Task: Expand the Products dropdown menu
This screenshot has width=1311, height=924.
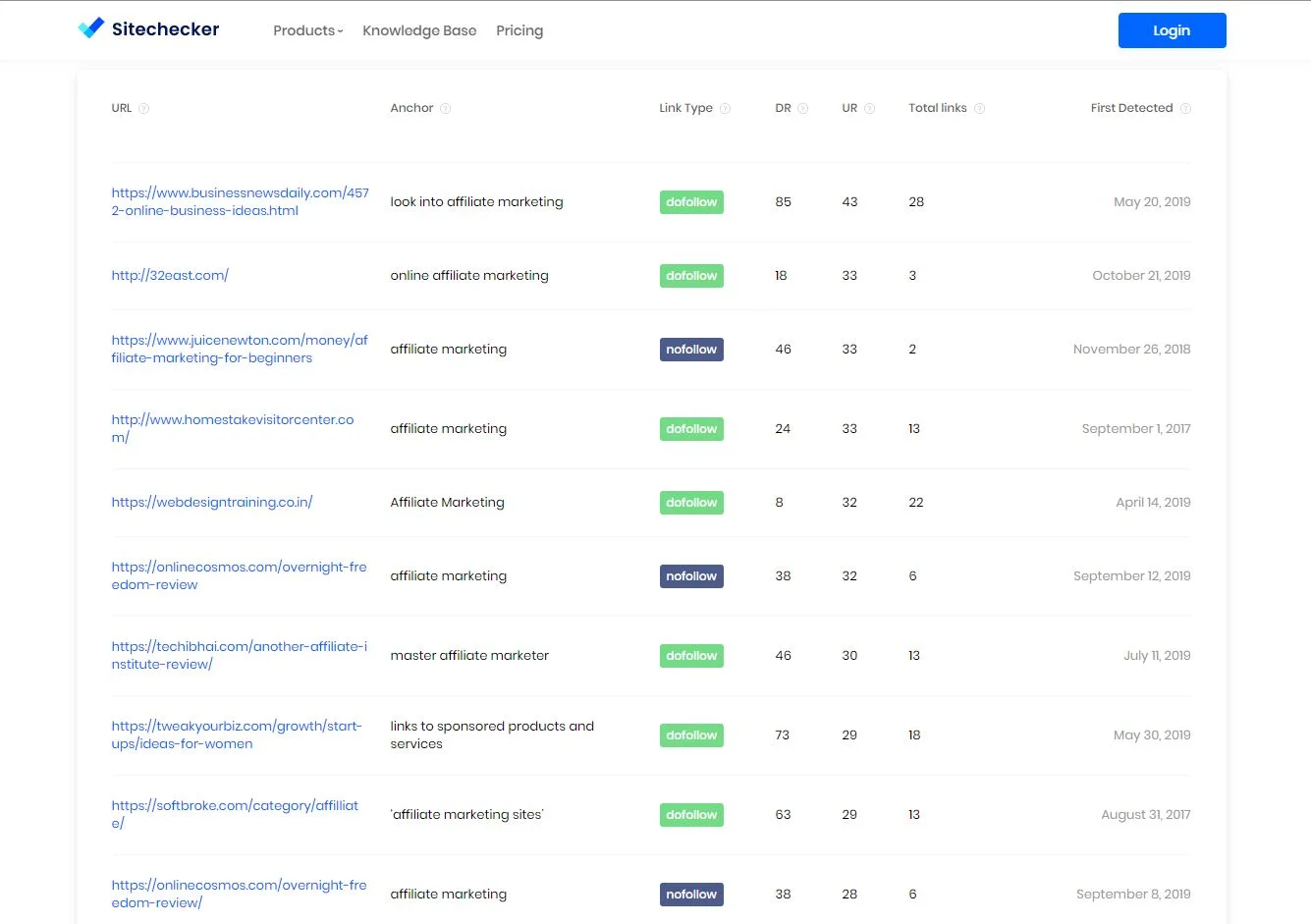Action: pyautogui.click(x=308, y=30)
